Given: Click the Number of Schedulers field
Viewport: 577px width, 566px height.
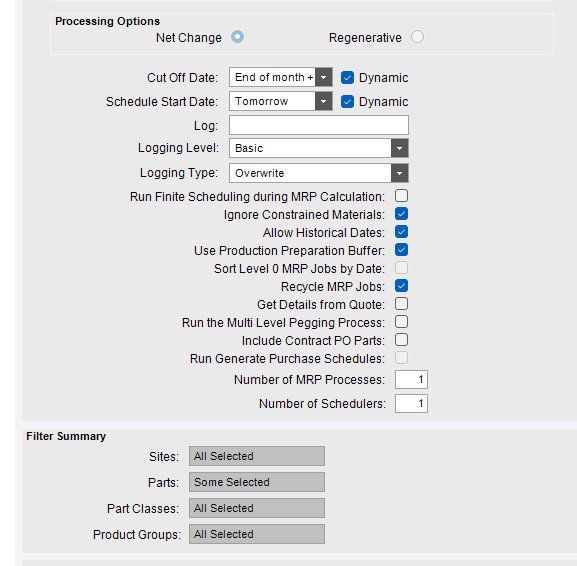Looking at the screenshot, I should click(411, 404).
